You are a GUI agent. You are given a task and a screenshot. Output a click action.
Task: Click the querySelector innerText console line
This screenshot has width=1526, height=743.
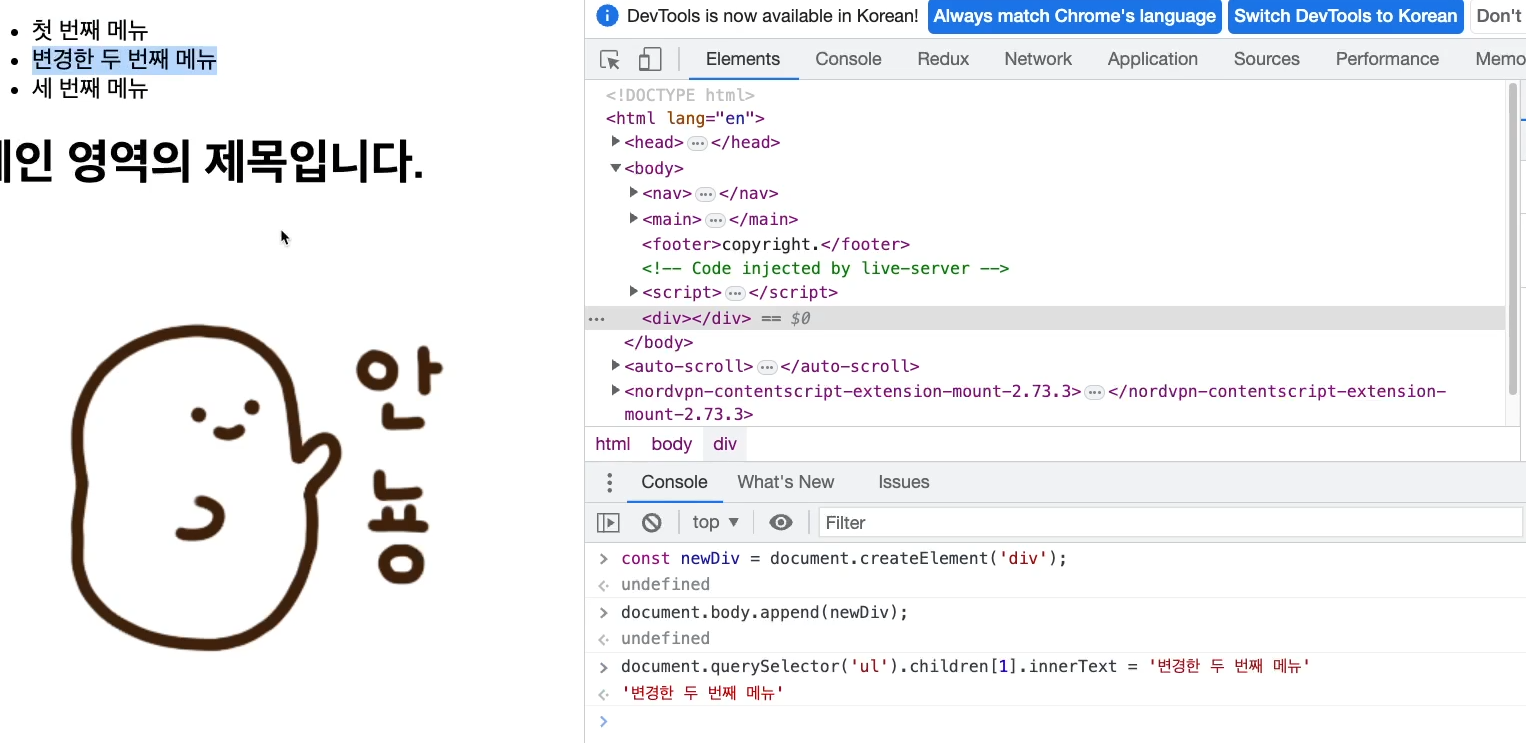(965, 666)
